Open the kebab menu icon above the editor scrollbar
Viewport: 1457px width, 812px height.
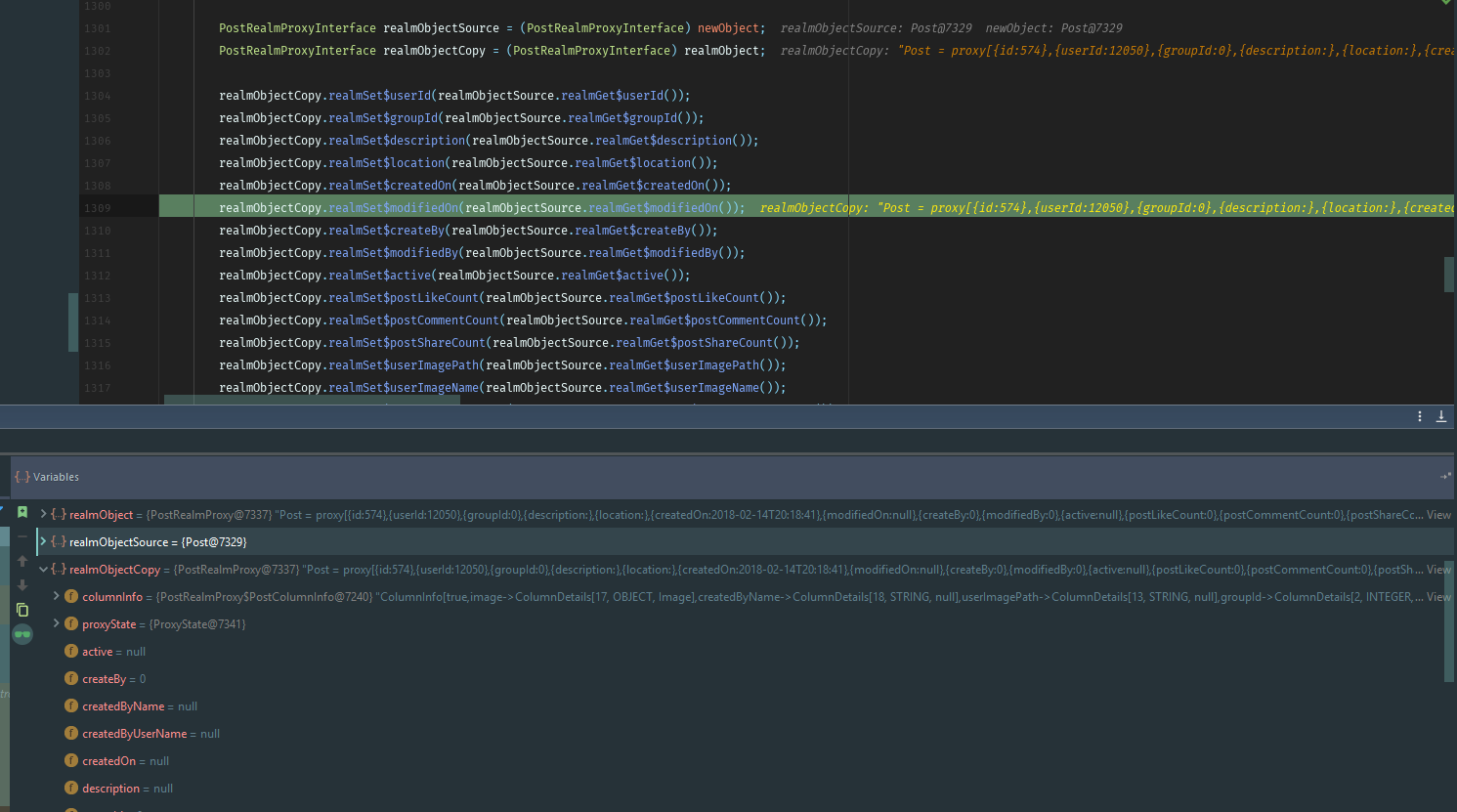1420,415
